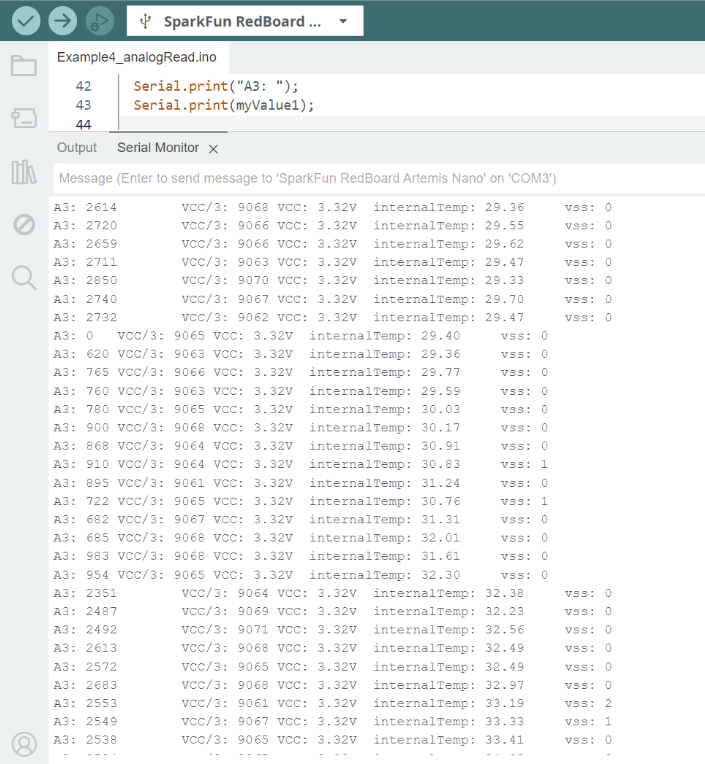Click the Verify checkmark button
This screenshot has width=705, height=764.
[x=26, y=21]
